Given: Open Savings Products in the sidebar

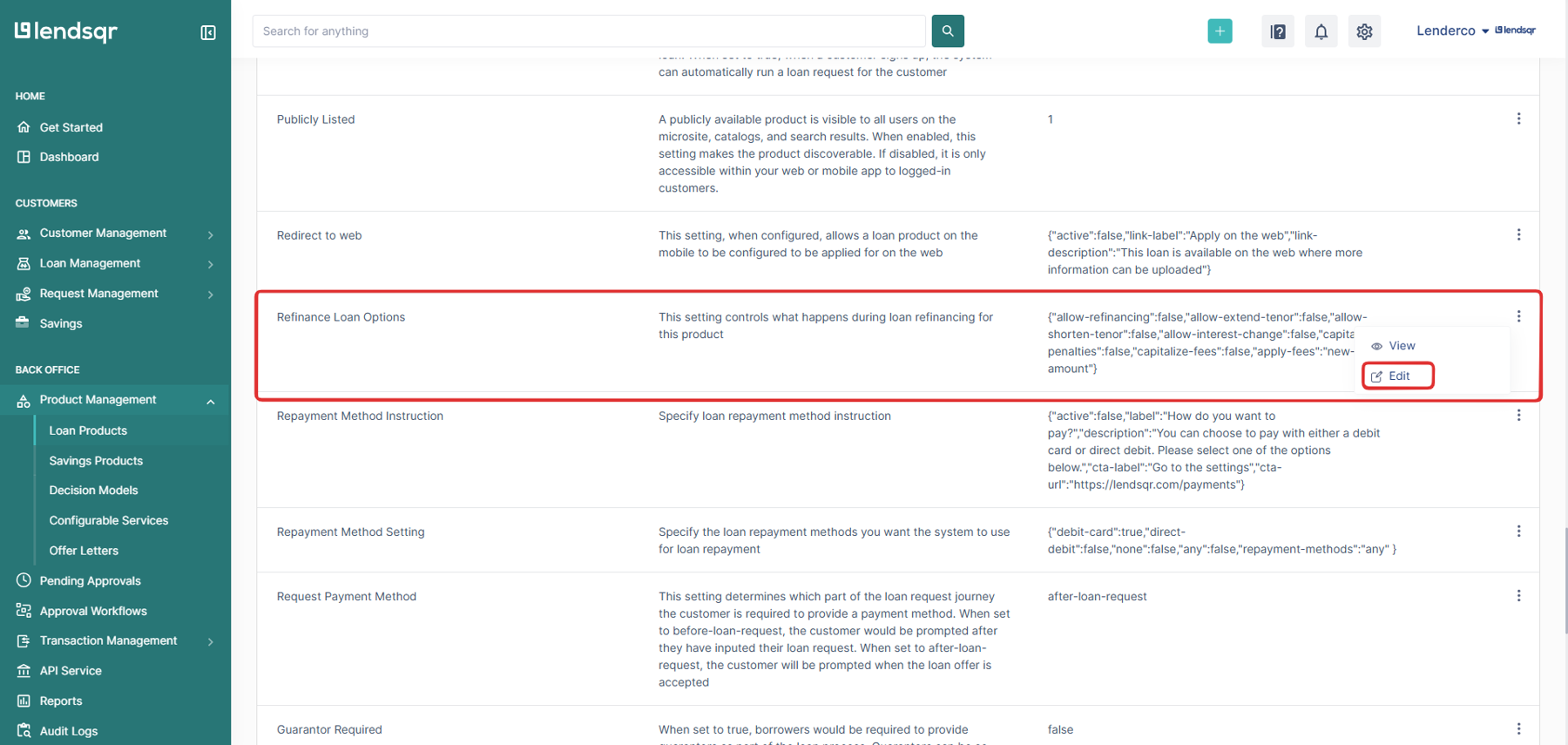Looking at the screenshot, I should [96, 461].
